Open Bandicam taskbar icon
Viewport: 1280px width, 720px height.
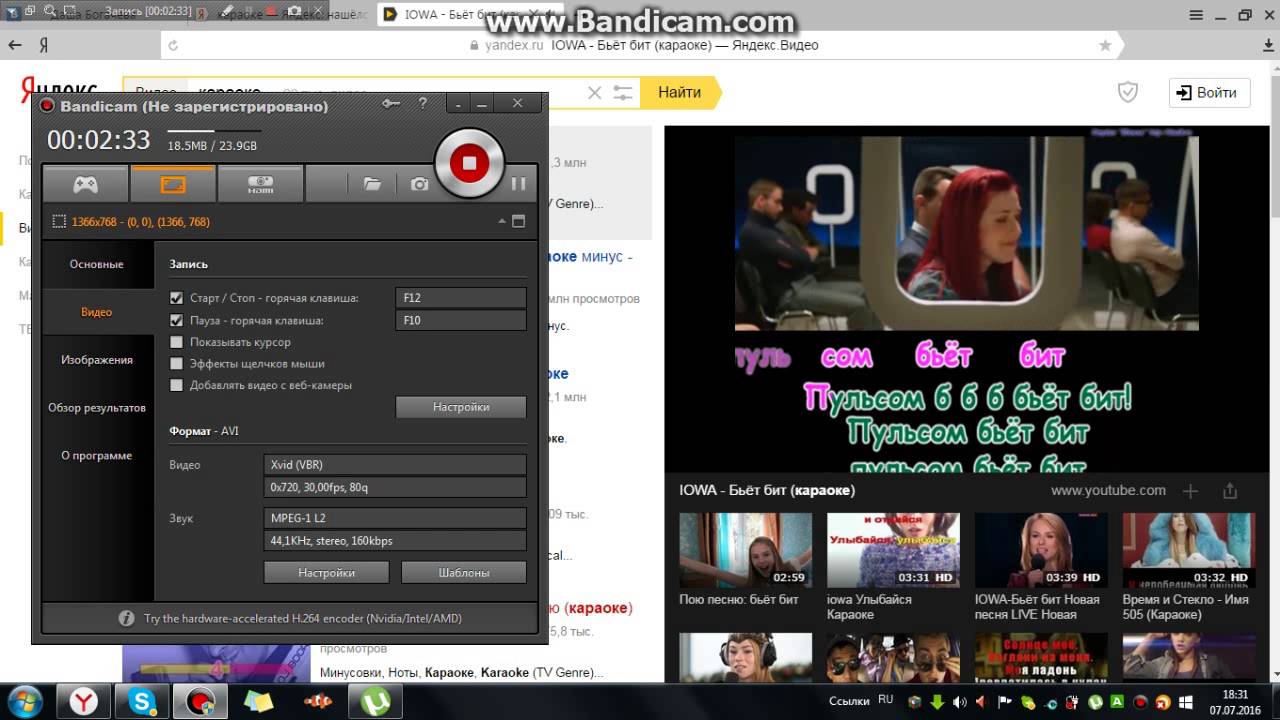click(x=201, y=701)
